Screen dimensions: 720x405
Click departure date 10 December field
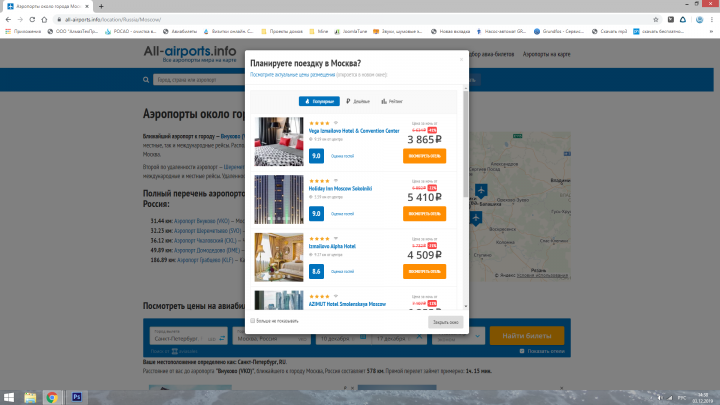[342, 338]
